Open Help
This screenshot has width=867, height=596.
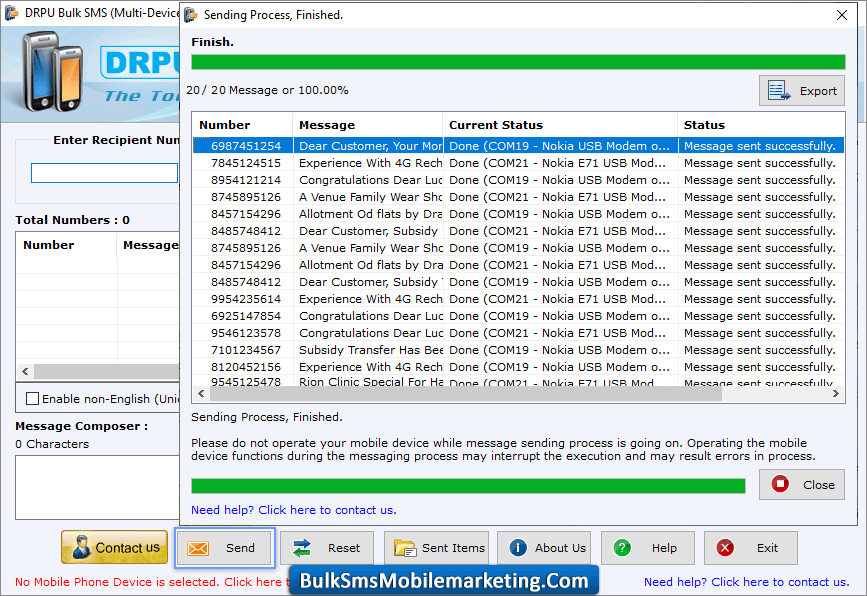[647, 548]
